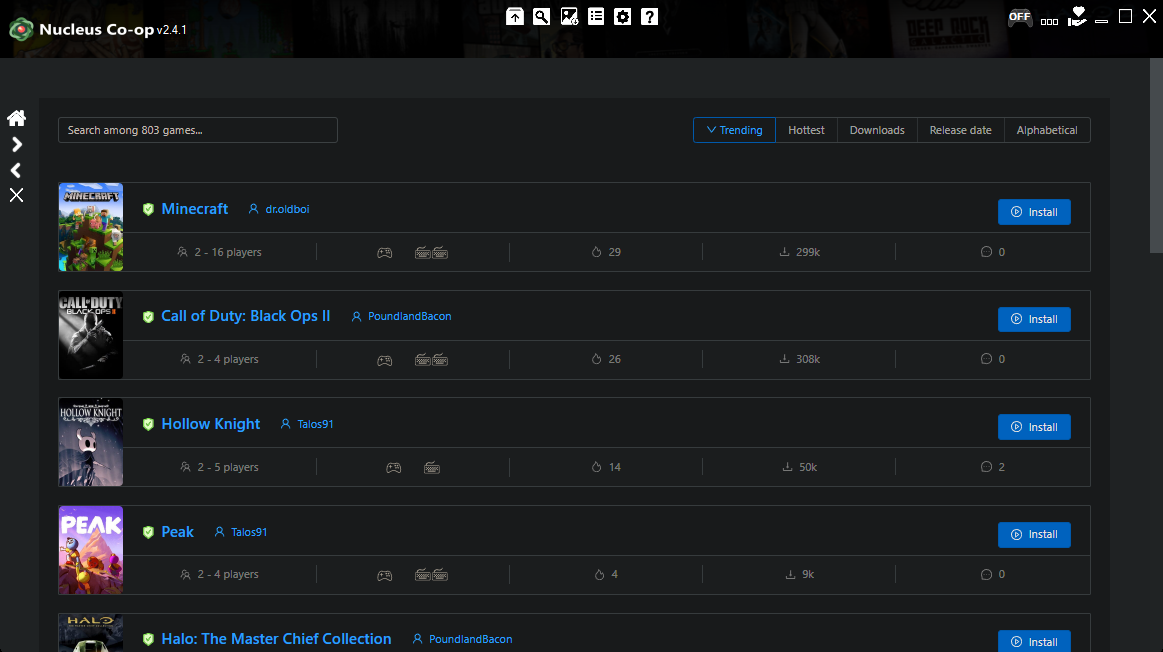
Task: Select the Alphabetical sort tab
Action: [1047, 130]
